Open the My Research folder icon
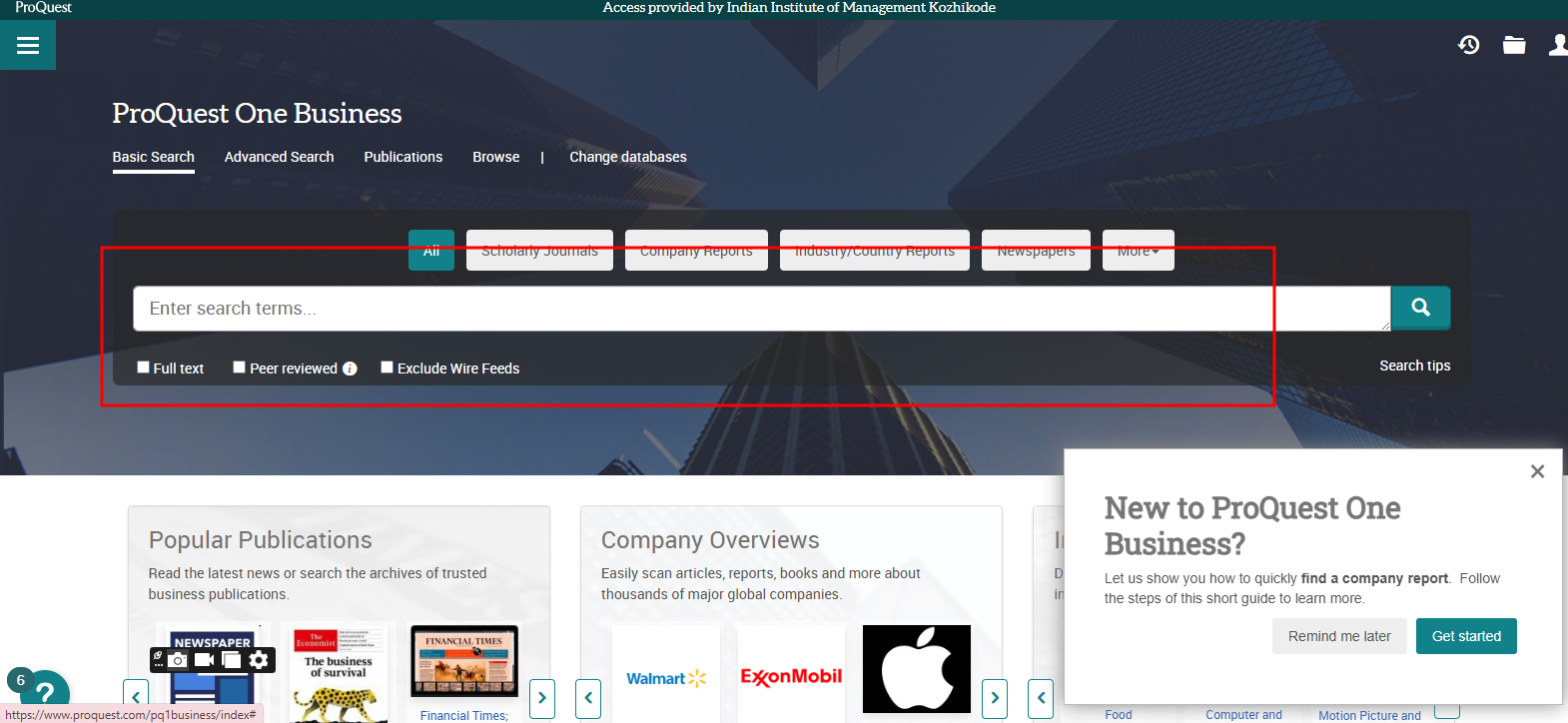This screenshot has width=1568, height=723. pyautogui.click(x=1514, y=45)
